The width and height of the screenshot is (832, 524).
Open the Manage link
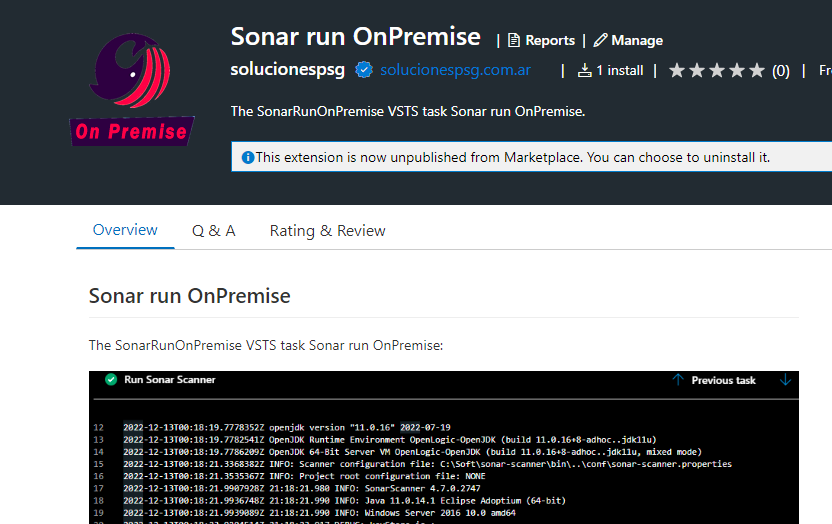click(637, 40)
